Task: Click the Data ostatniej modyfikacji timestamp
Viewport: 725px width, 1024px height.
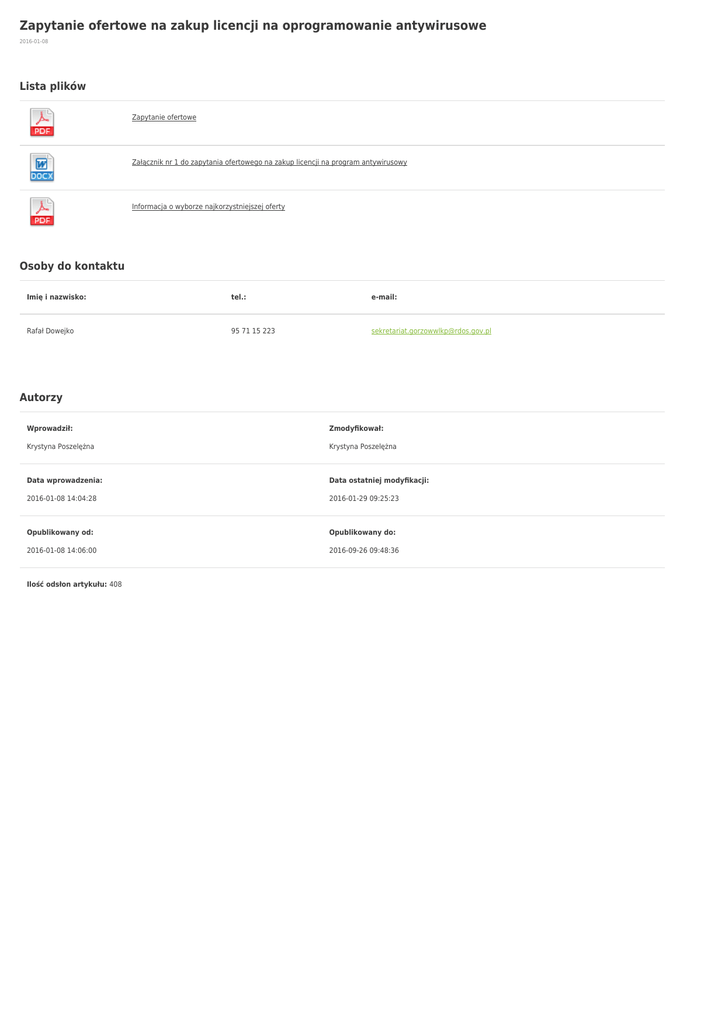Action: (364, 498)
